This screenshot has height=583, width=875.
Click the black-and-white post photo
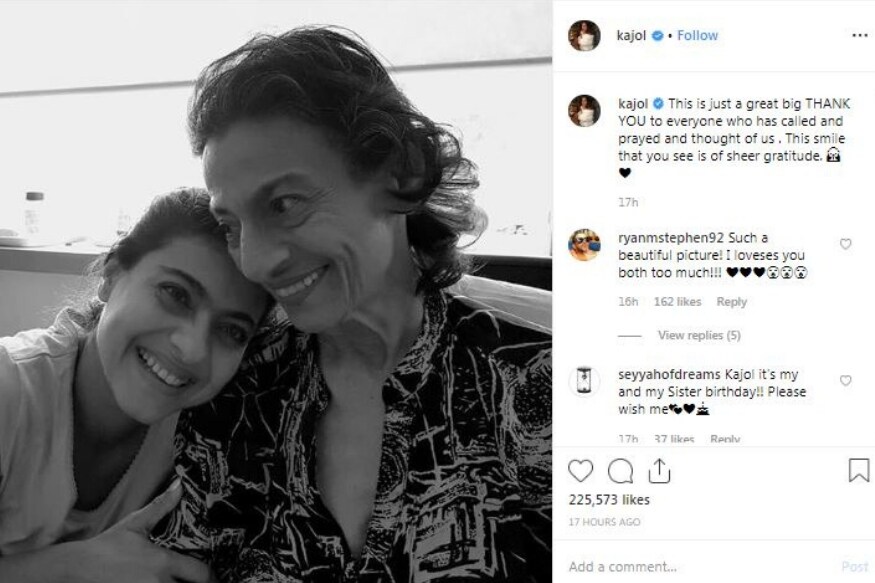coord(276,291)
